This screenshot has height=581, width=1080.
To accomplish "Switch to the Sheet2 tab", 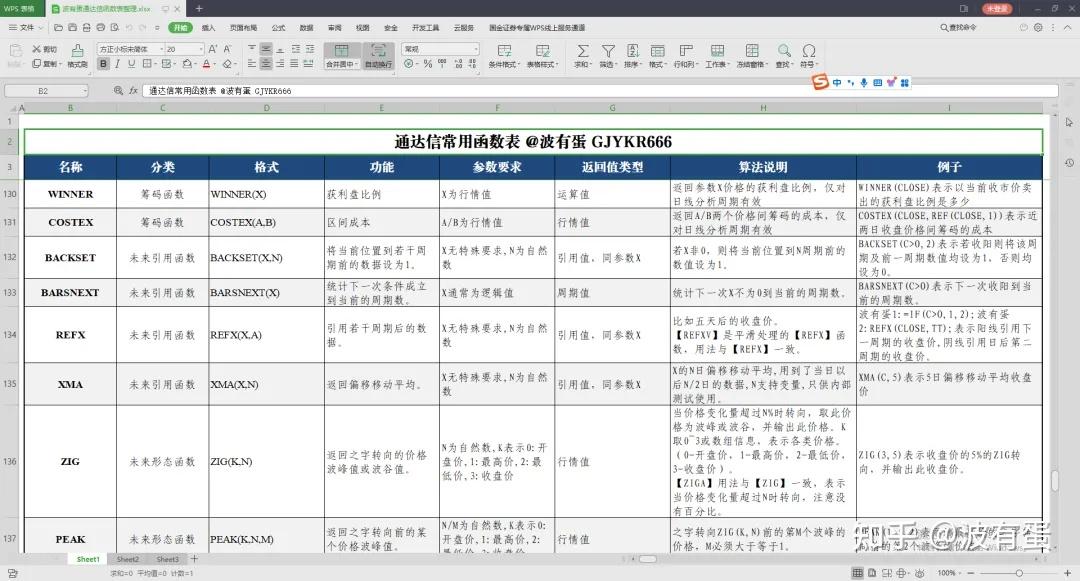I will [127, 559].
